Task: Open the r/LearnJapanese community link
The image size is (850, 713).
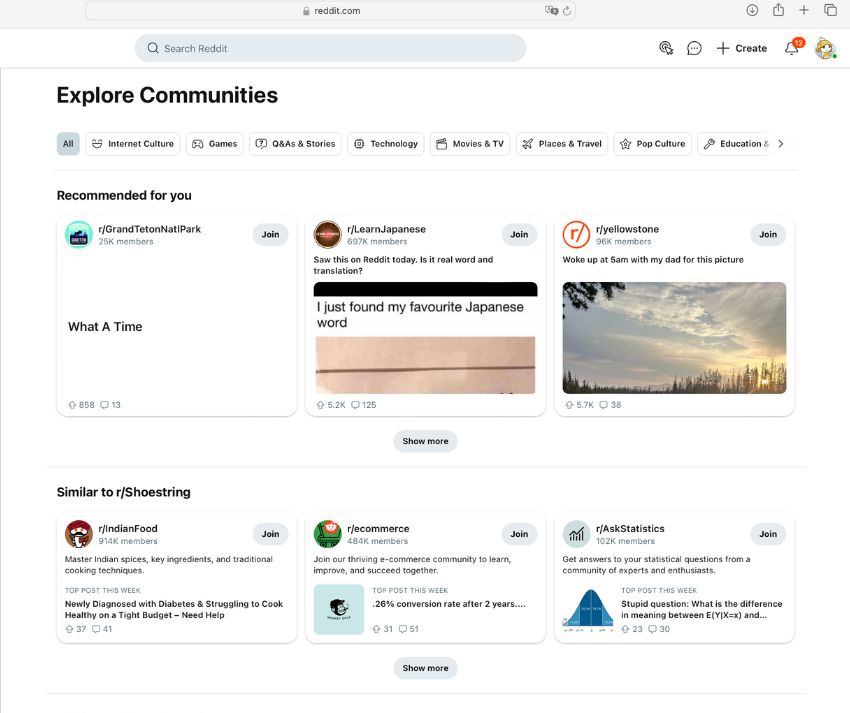Action: [387, 229]
